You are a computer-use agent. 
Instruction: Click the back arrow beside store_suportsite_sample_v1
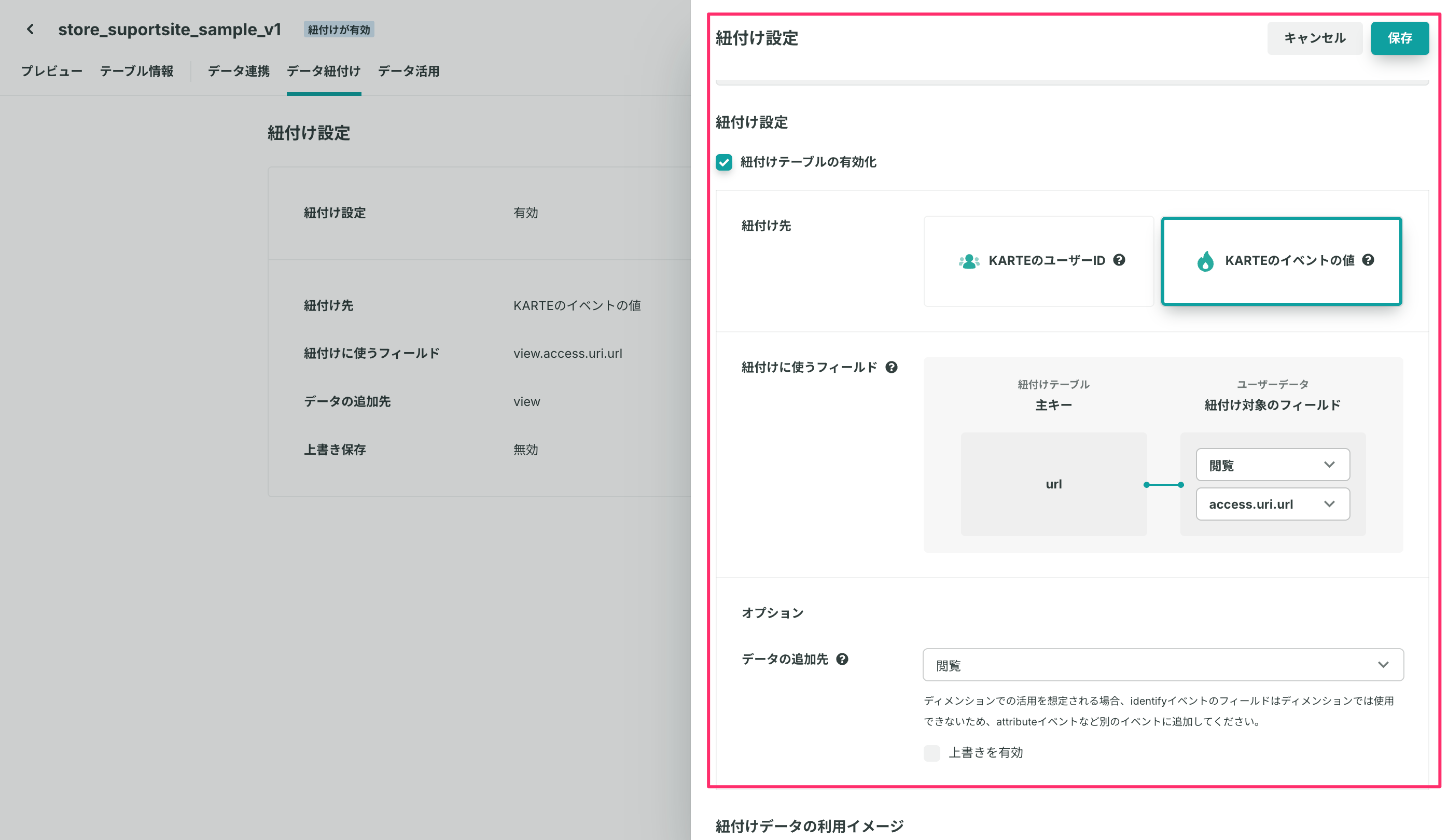click(30, 30)
